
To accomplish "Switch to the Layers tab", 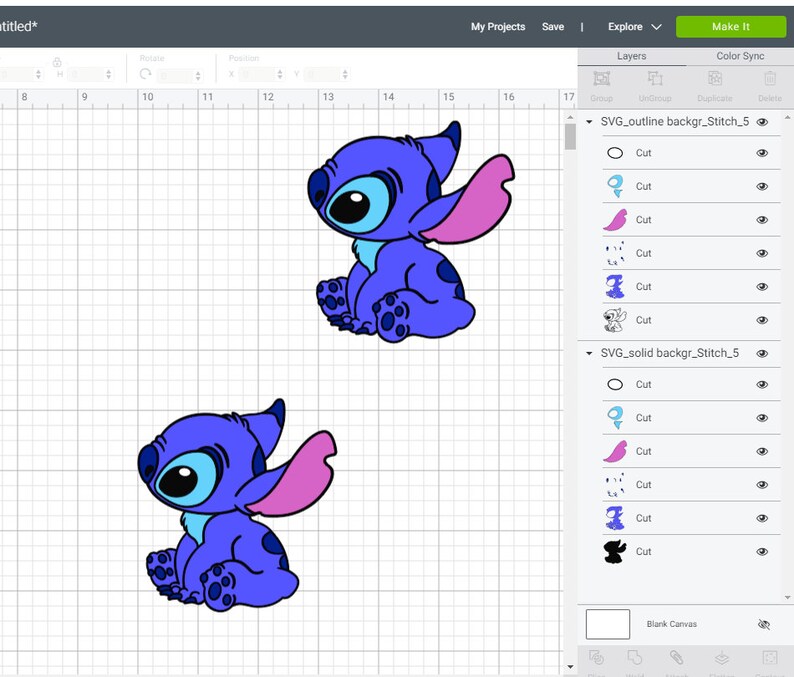I will pyautogui.click(x=631, y=56).
